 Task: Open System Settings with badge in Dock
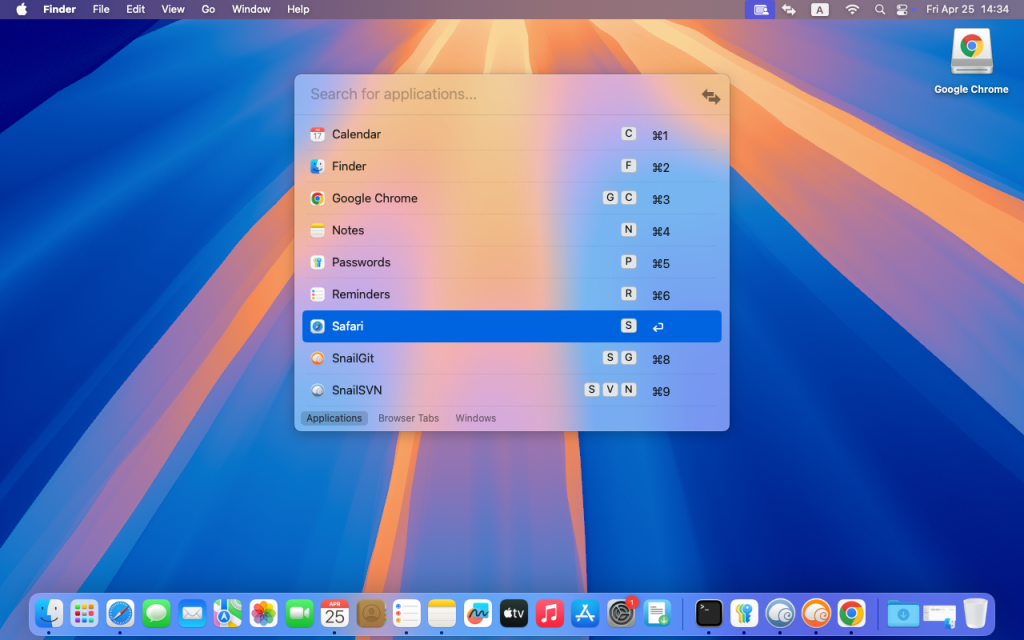(x=621, y=614)
